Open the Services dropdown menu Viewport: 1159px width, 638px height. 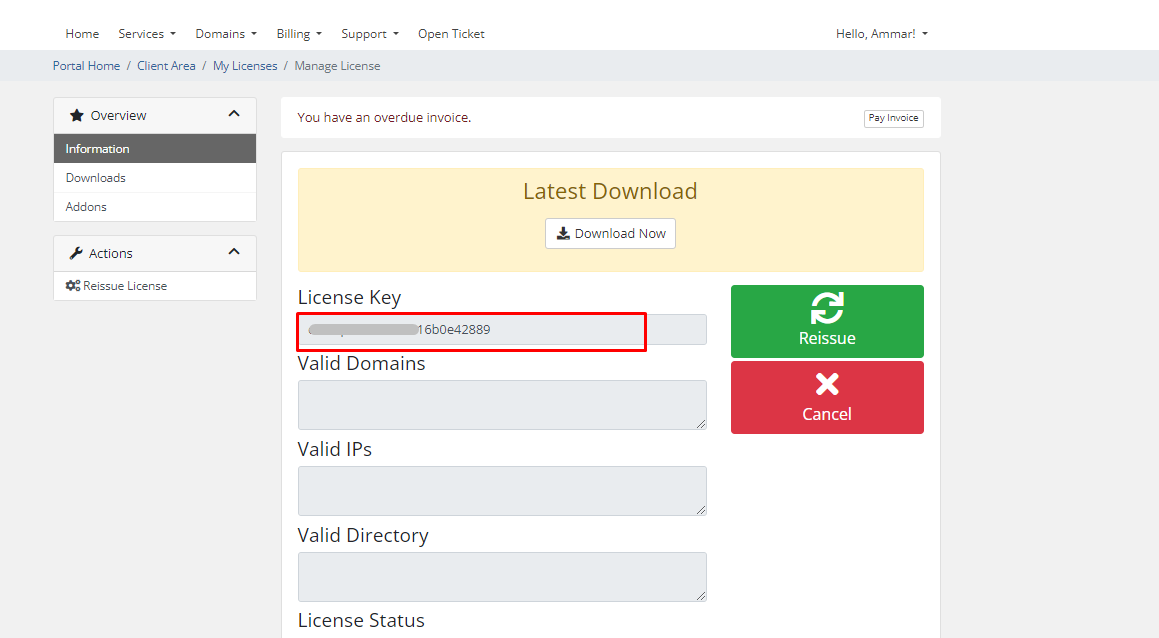[147, 34]
